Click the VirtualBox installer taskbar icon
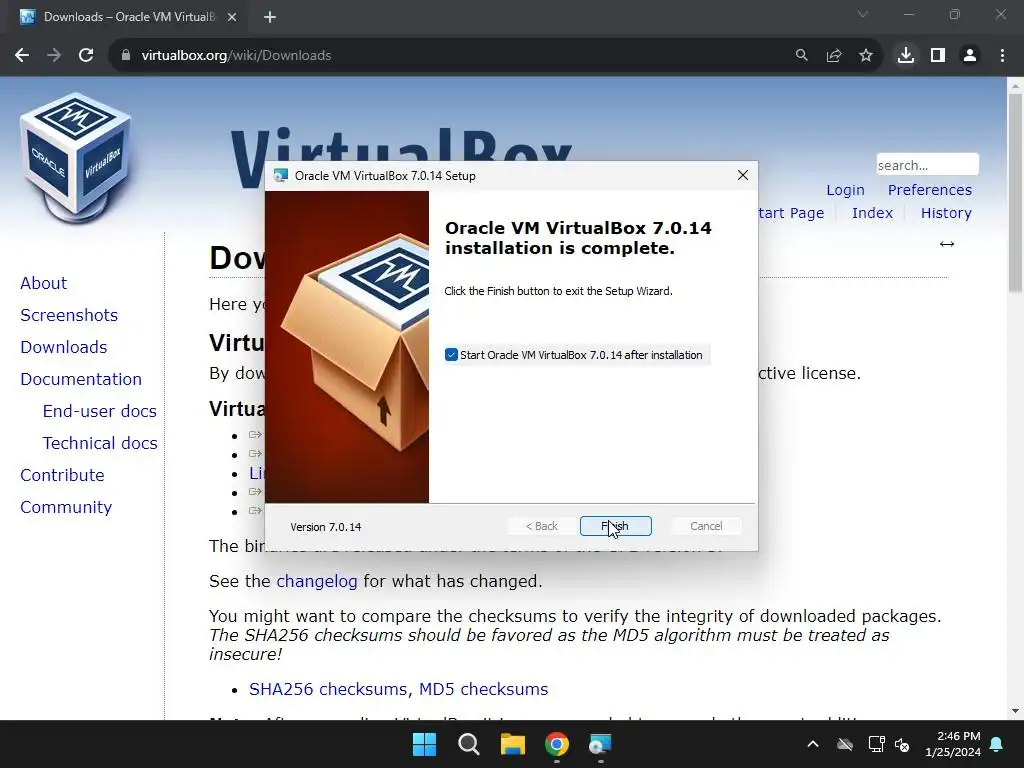Screen dimensions: 1024x768 (x=600, y=744)
